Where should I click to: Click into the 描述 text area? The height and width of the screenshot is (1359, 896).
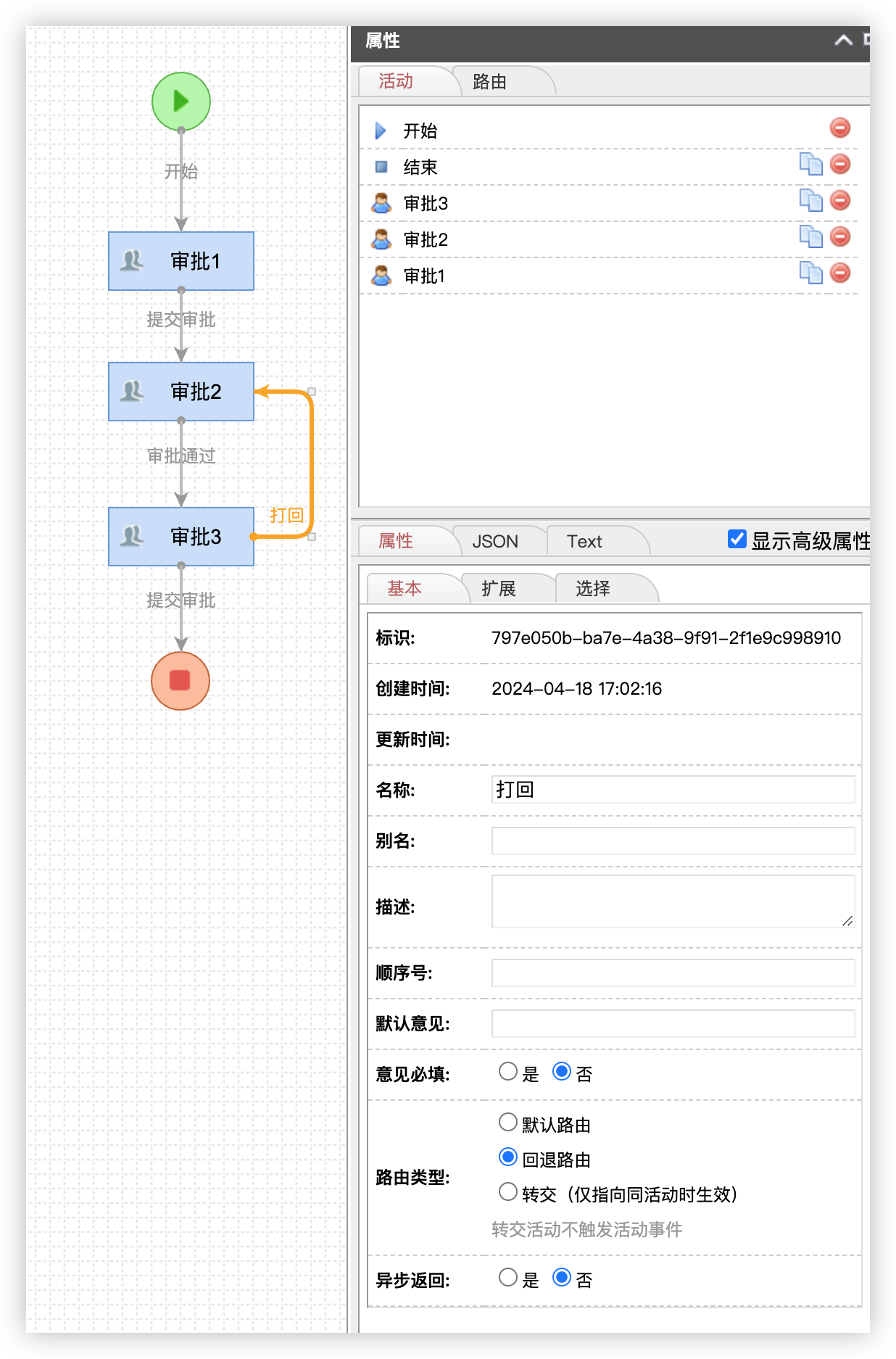pyautogui.click(x=673, y=901)
